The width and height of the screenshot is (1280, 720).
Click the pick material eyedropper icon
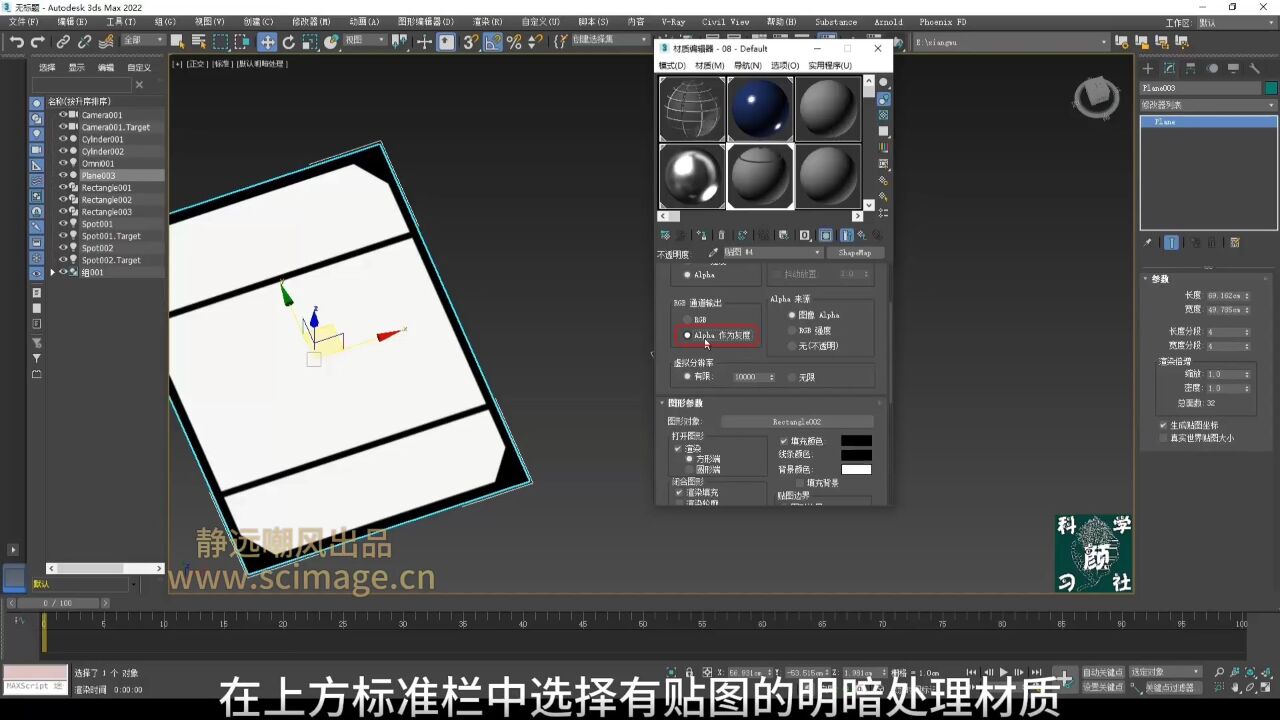point(714,253)
